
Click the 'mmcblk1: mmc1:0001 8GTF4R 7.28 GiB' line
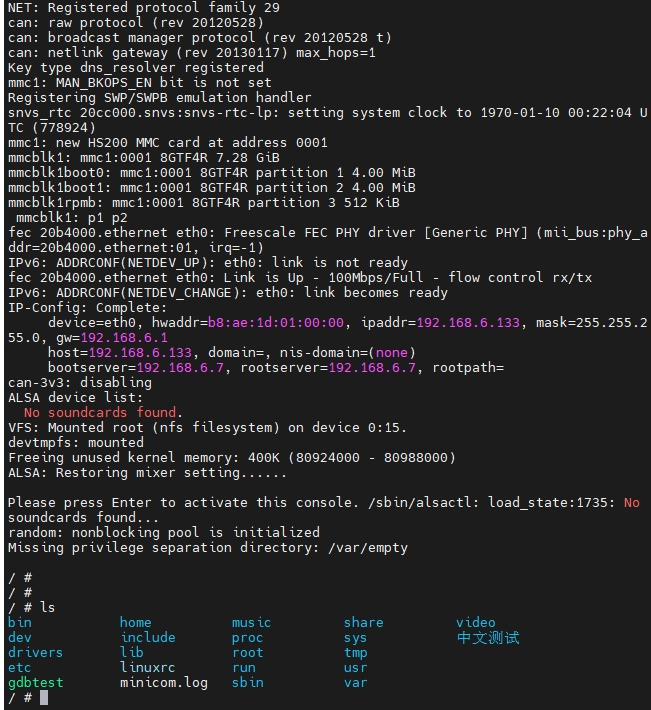pyautogui.click(x=144, y=158)
